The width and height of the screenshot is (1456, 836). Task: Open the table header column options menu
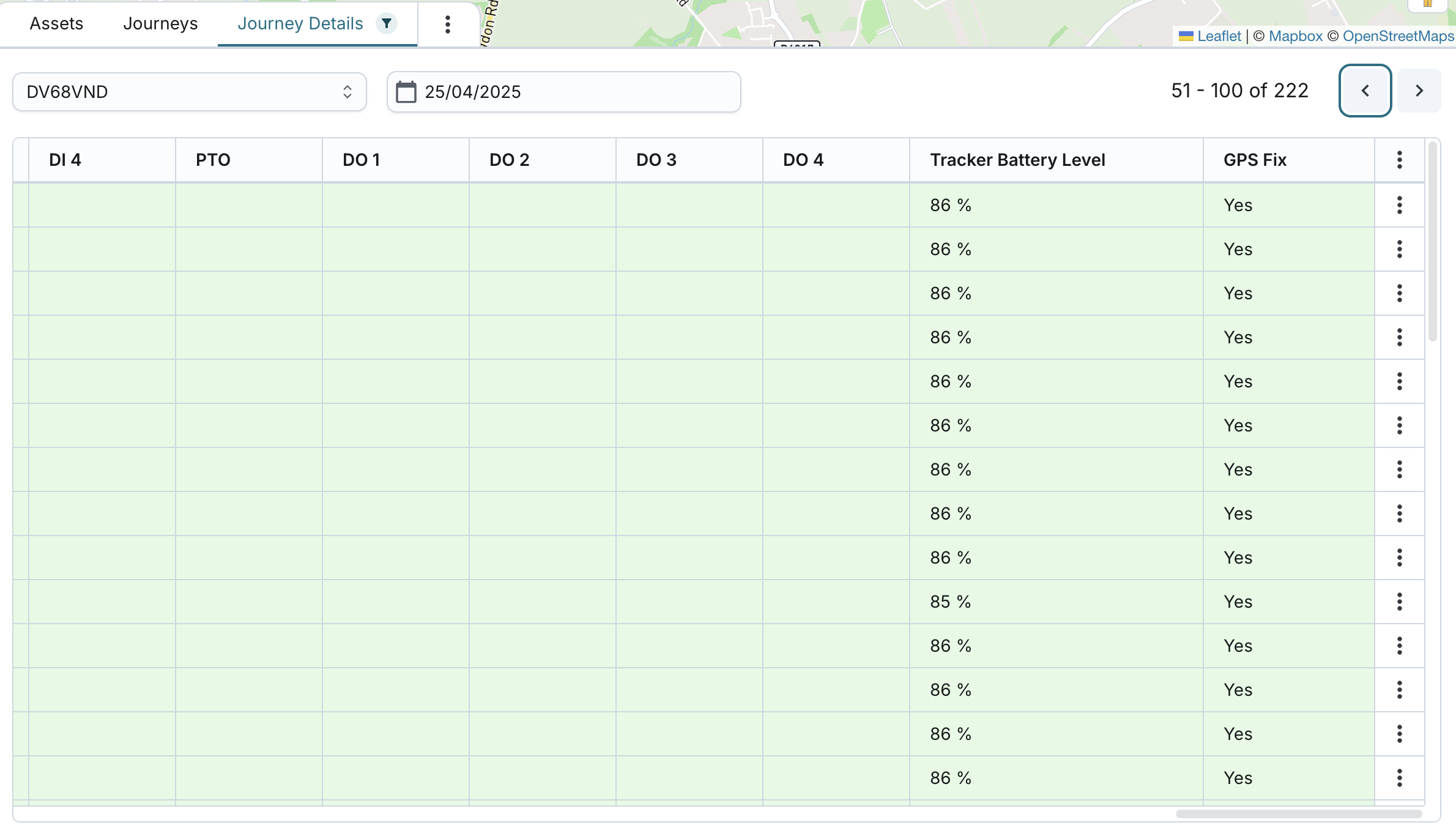pyautogui.click(x=1399, y=160)
